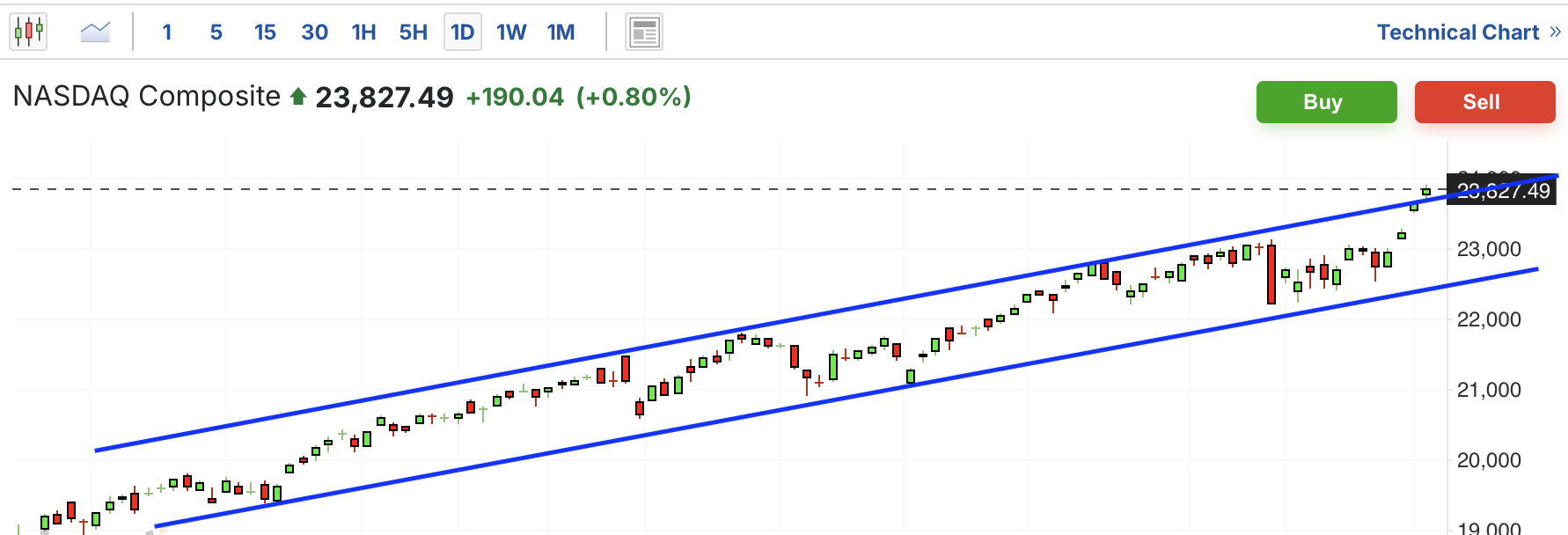Click the red Sell button
The image size is (1568, 535).
pyautogui.click(x=1484, y=102)
